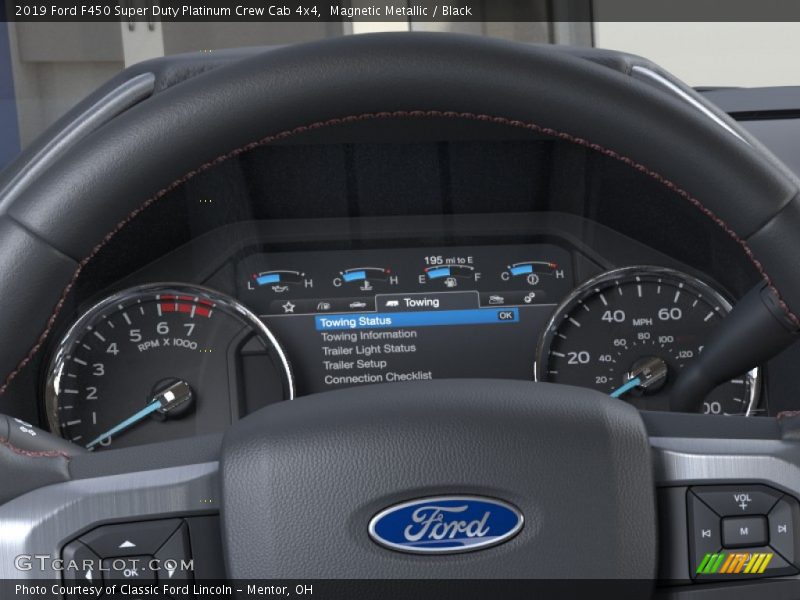Click the truck icon on the Towing tab
Screen dimensions: 800x600
point(392,301)
